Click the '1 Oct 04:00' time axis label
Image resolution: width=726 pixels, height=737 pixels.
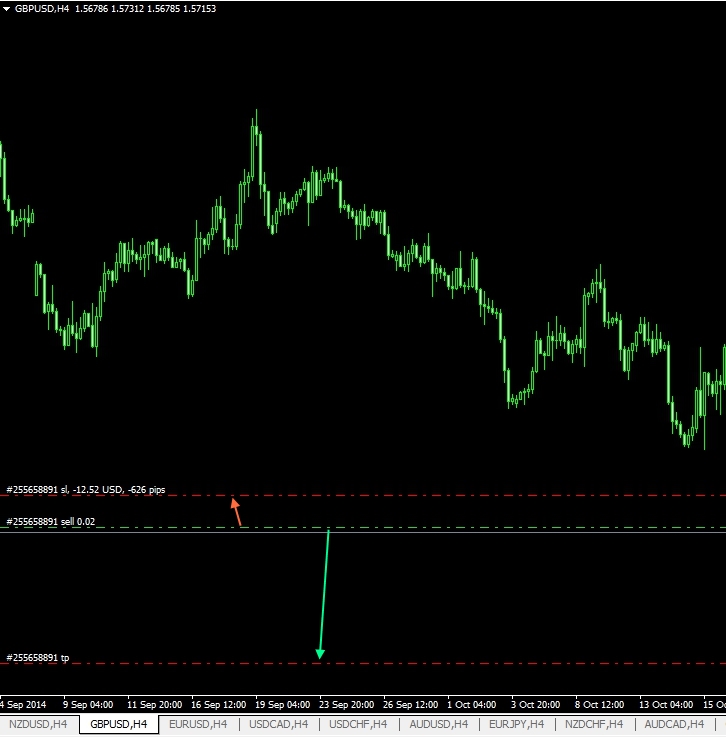(472, 705)
